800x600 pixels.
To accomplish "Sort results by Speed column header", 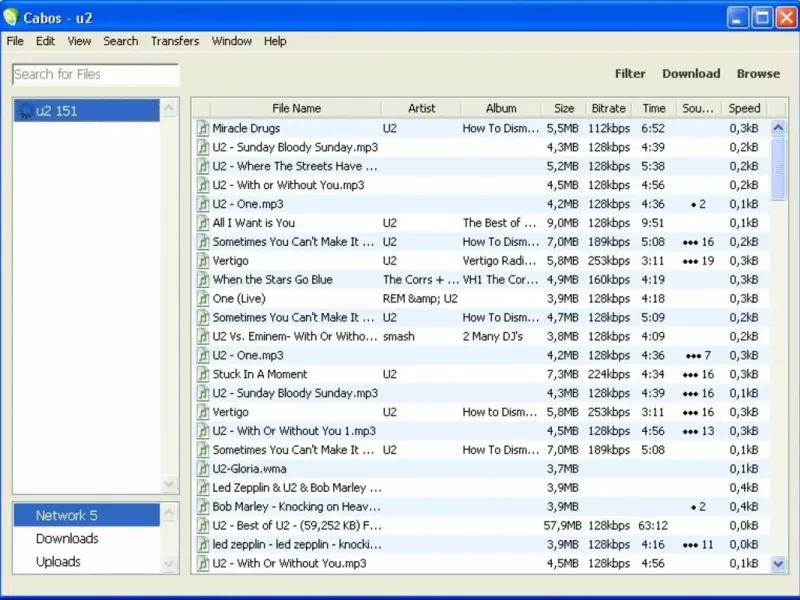I will 744,108.
